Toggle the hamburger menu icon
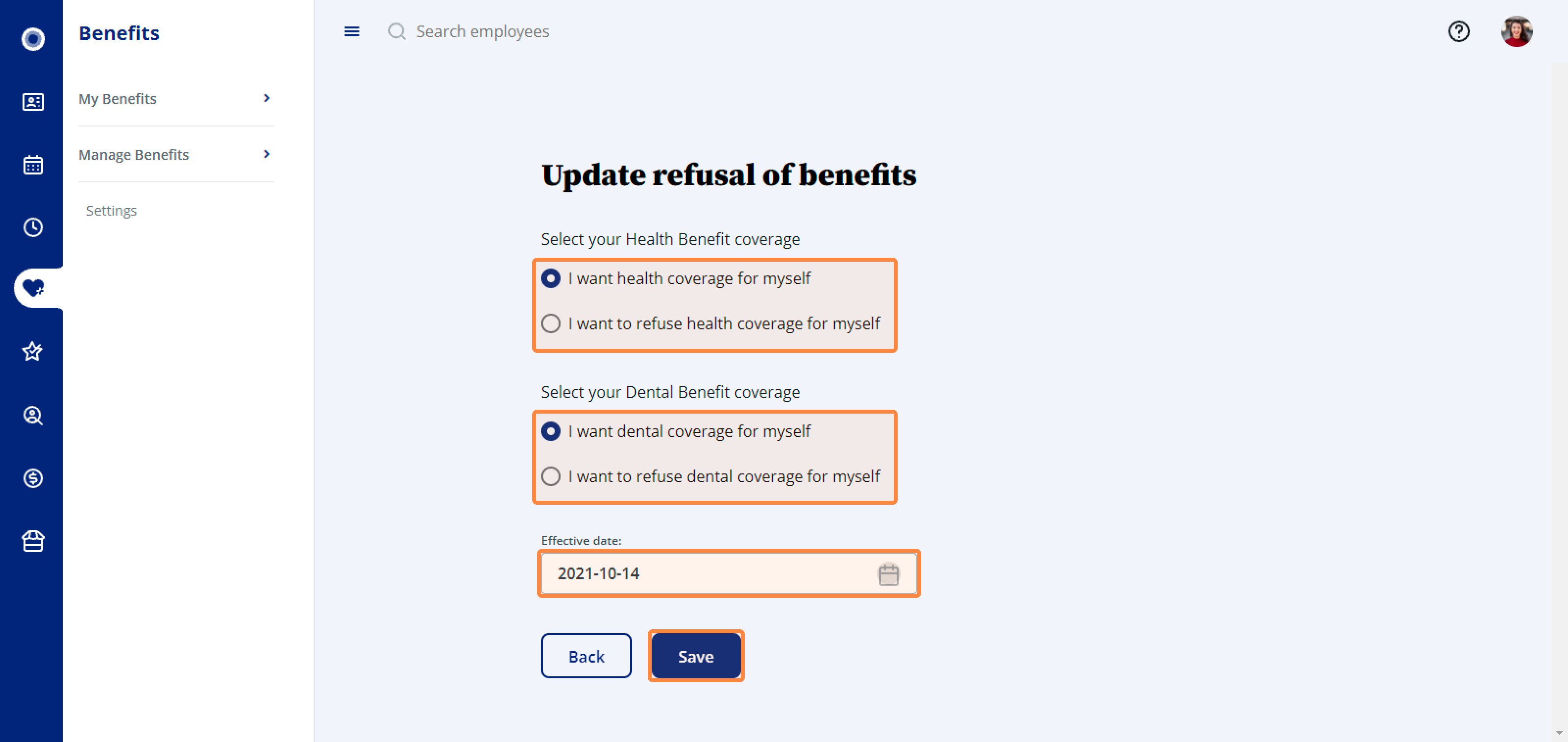Screen dimensions: 1568x742 pos(351,32)
